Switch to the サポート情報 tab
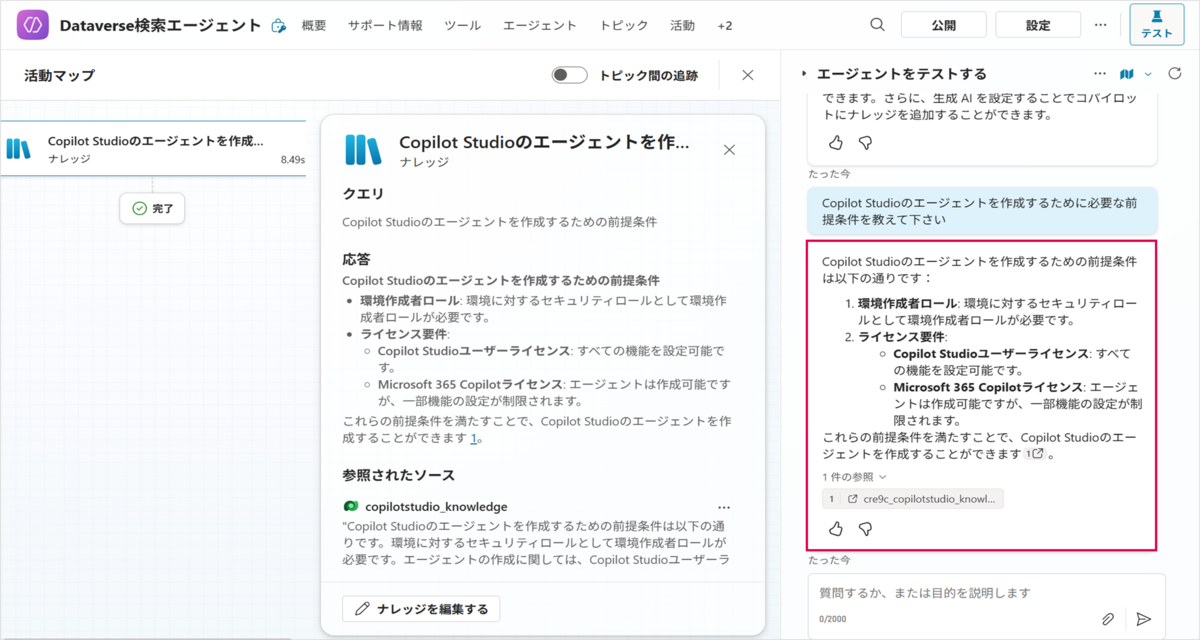The image size is (1200, 640). point(385,26)
